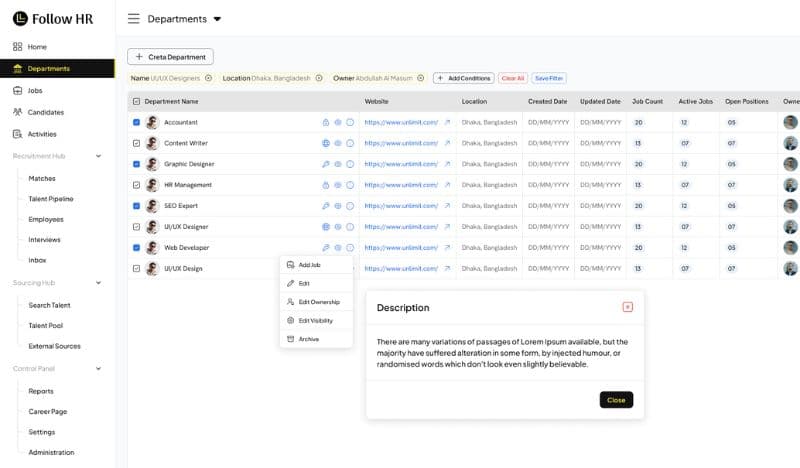This screenshot has height=468, width=800.
Task: Toggle the select-all checkbox in table header
Action: [x=136, y=101]
